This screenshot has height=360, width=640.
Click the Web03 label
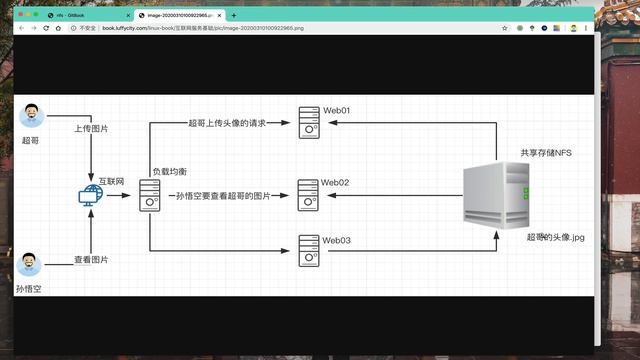(x=336, y=240)
